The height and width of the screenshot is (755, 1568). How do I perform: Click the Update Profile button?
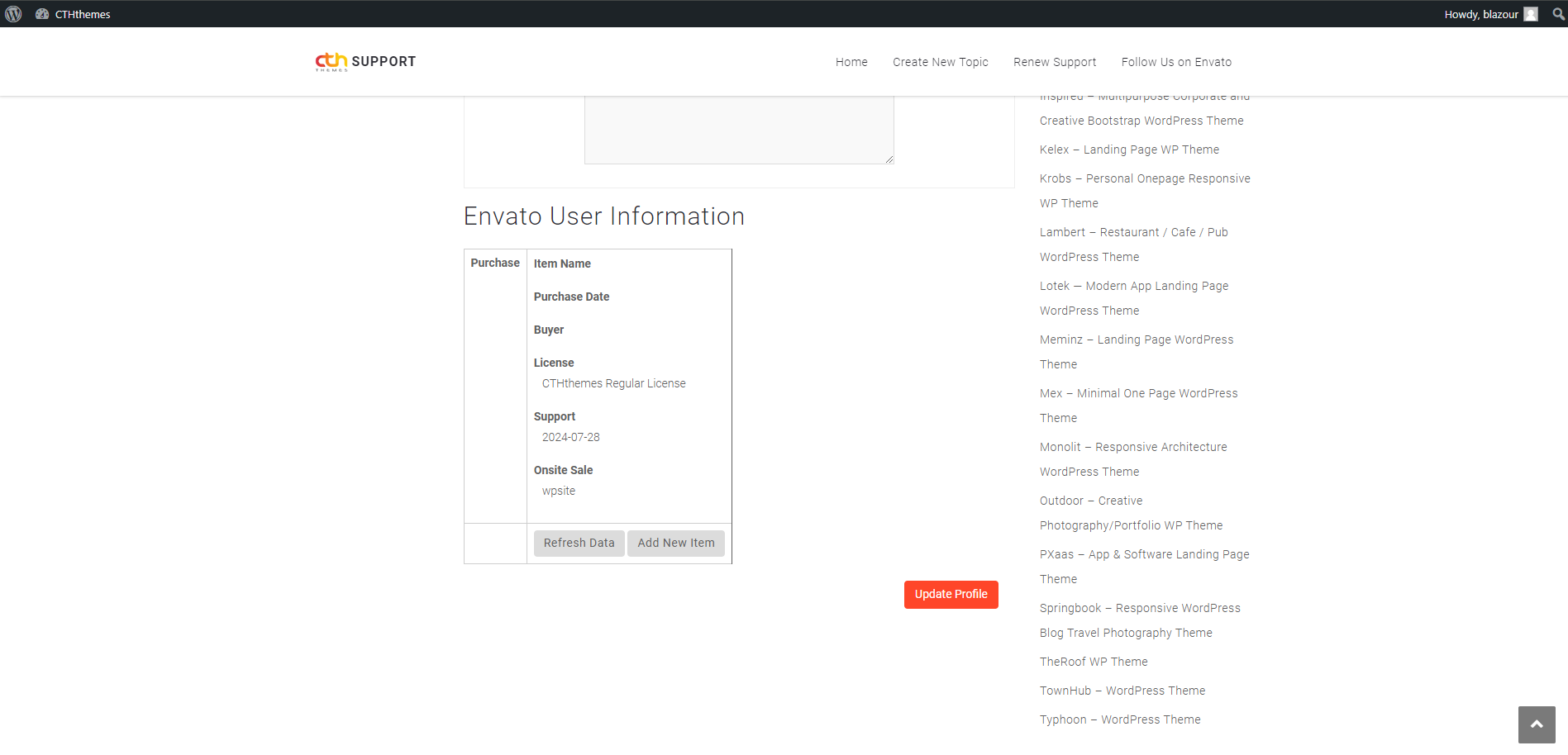[951, 594]
